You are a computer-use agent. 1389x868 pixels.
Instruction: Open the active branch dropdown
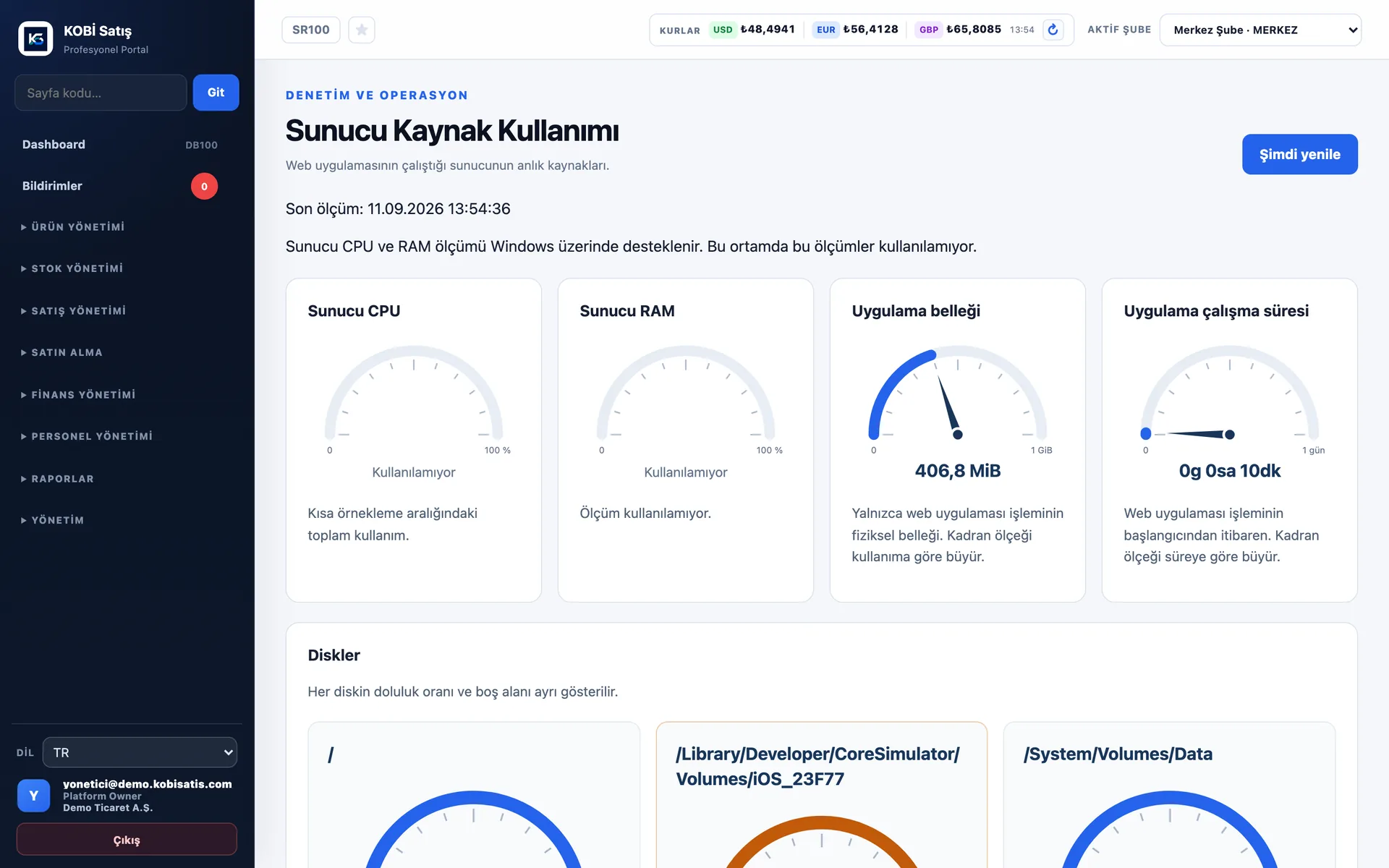tap(1260, 30)
